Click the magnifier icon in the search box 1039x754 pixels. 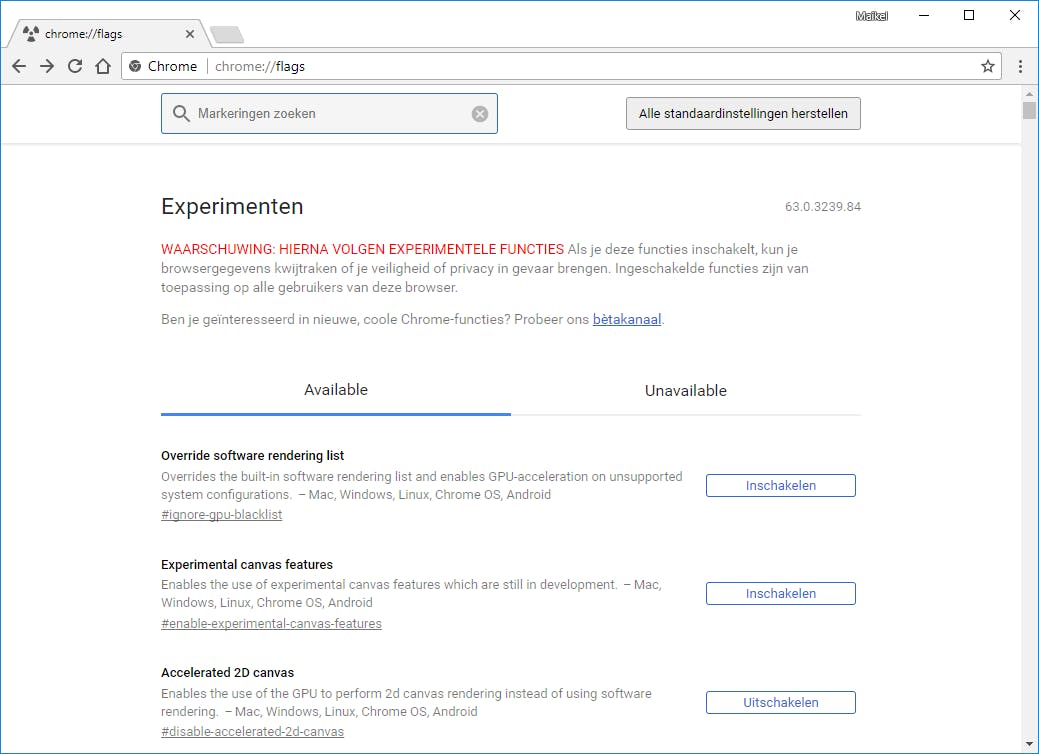pos(181,113)
